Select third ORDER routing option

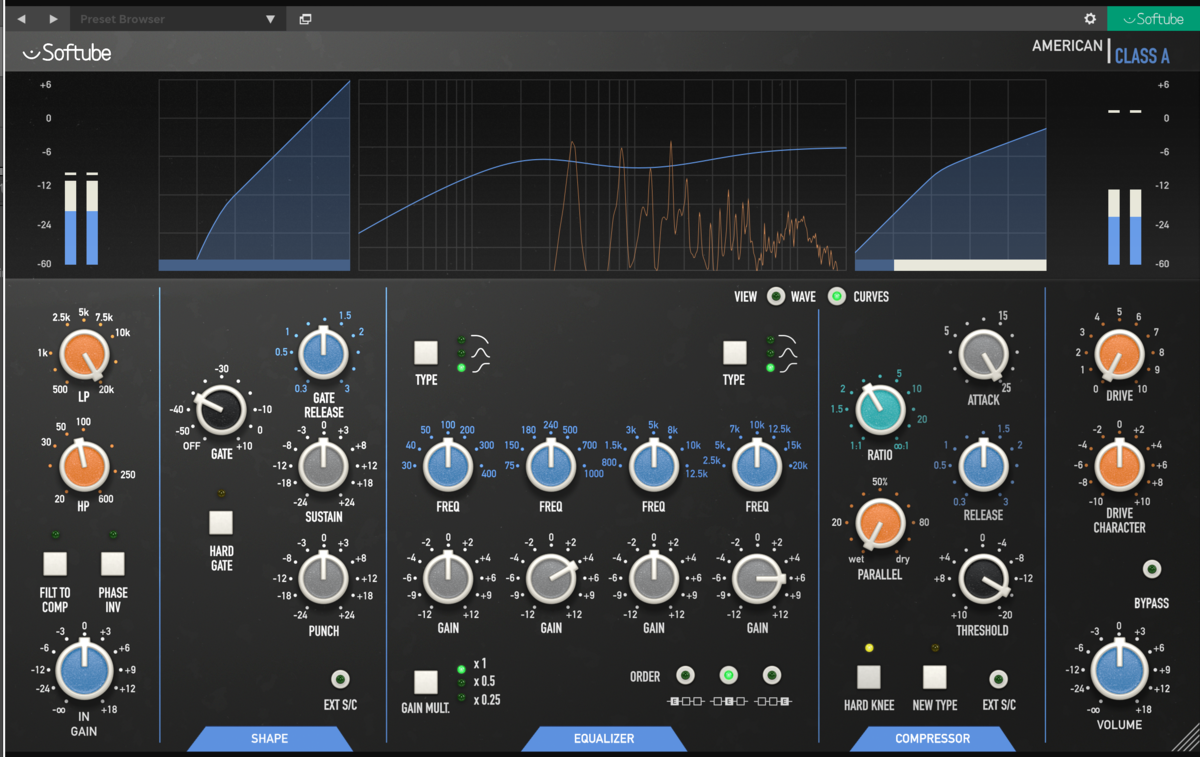(x=772, y=676)
